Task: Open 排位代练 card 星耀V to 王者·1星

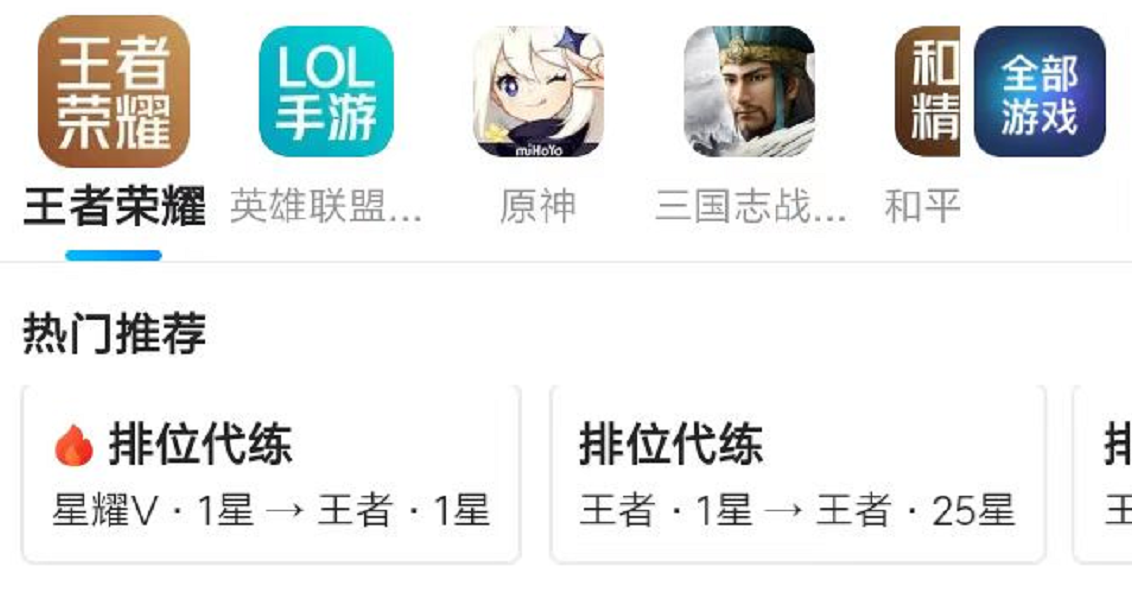Action: pos(271,474)
